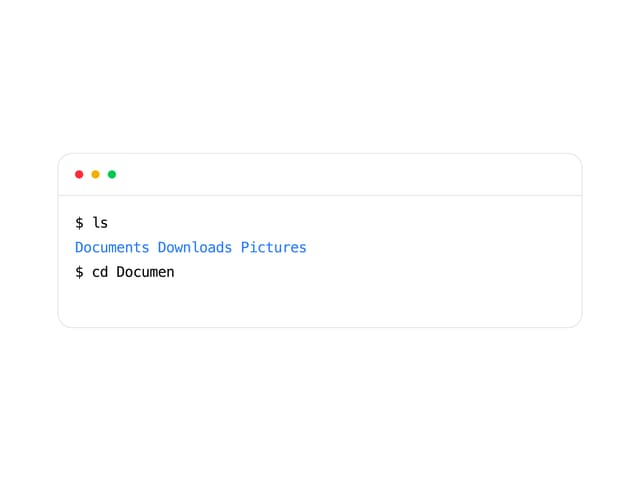Click the green maximize dot
The width and height of the screenshot is (640, 480).
tap(112, 175)
